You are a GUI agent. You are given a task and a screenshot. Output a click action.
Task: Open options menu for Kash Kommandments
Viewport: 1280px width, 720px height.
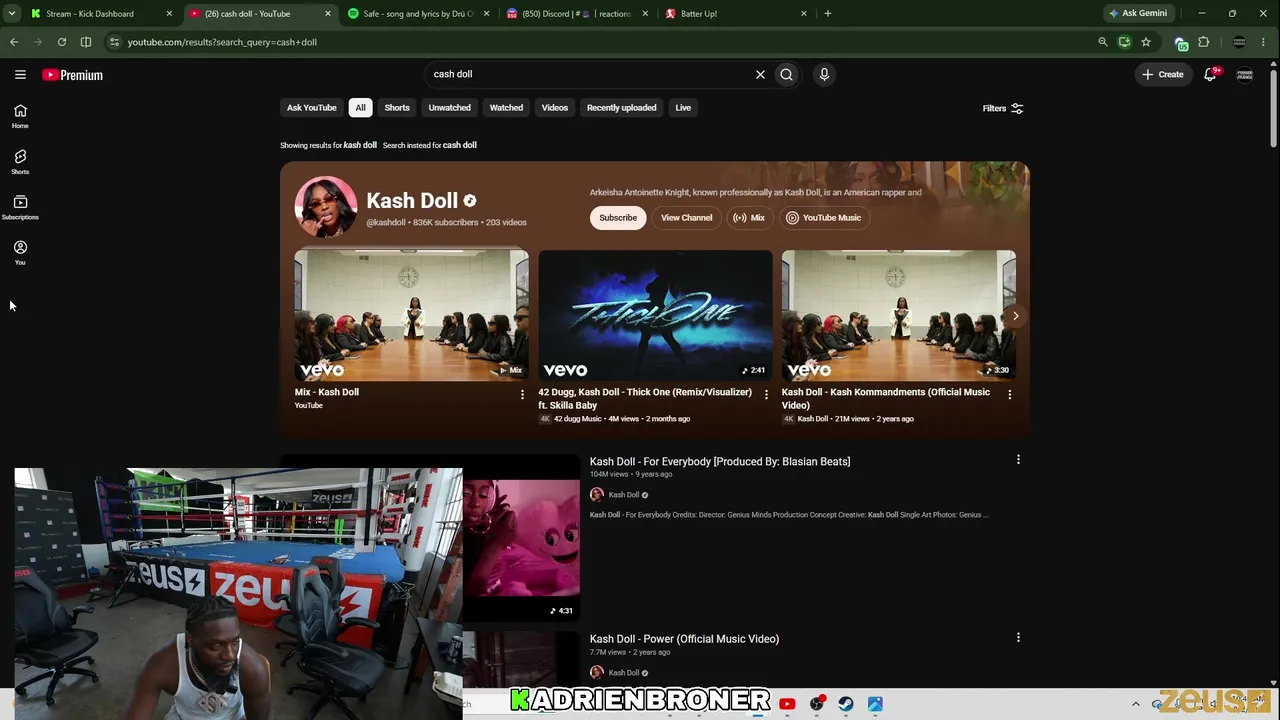pyautogui.click(x=1010, y=395)
